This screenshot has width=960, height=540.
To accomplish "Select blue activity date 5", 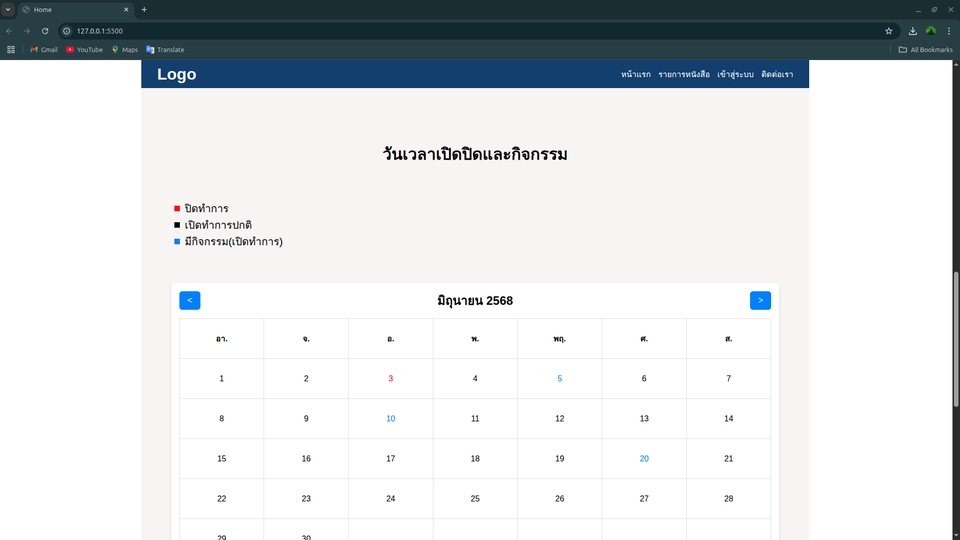I will (x=560, y=378).
